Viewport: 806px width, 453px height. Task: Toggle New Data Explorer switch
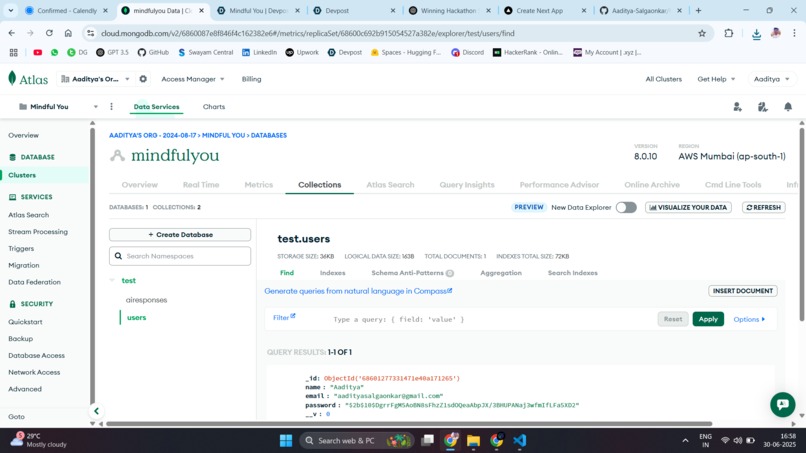(626, 207)
